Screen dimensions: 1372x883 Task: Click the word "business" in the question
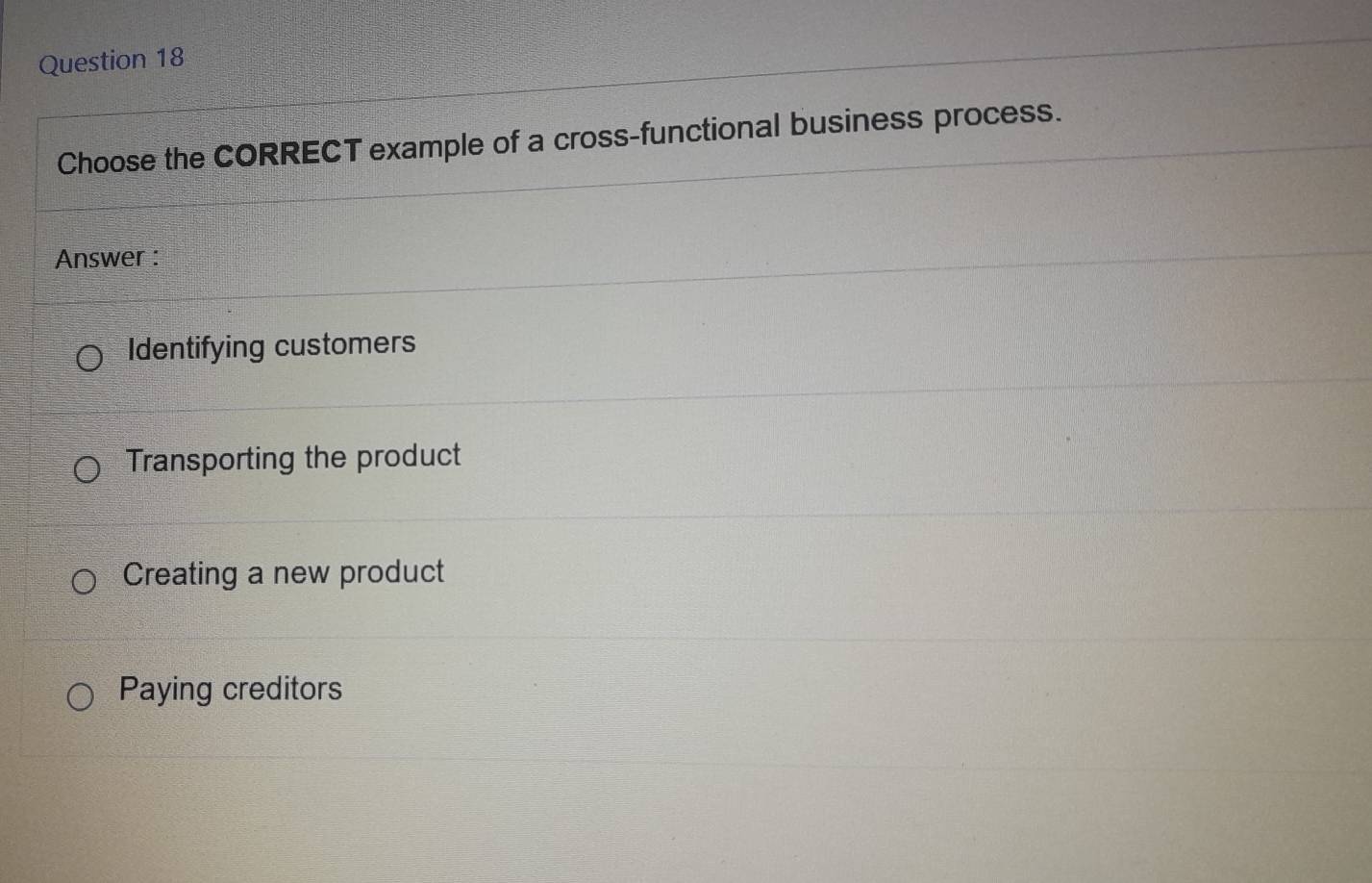tap(857, 123)
